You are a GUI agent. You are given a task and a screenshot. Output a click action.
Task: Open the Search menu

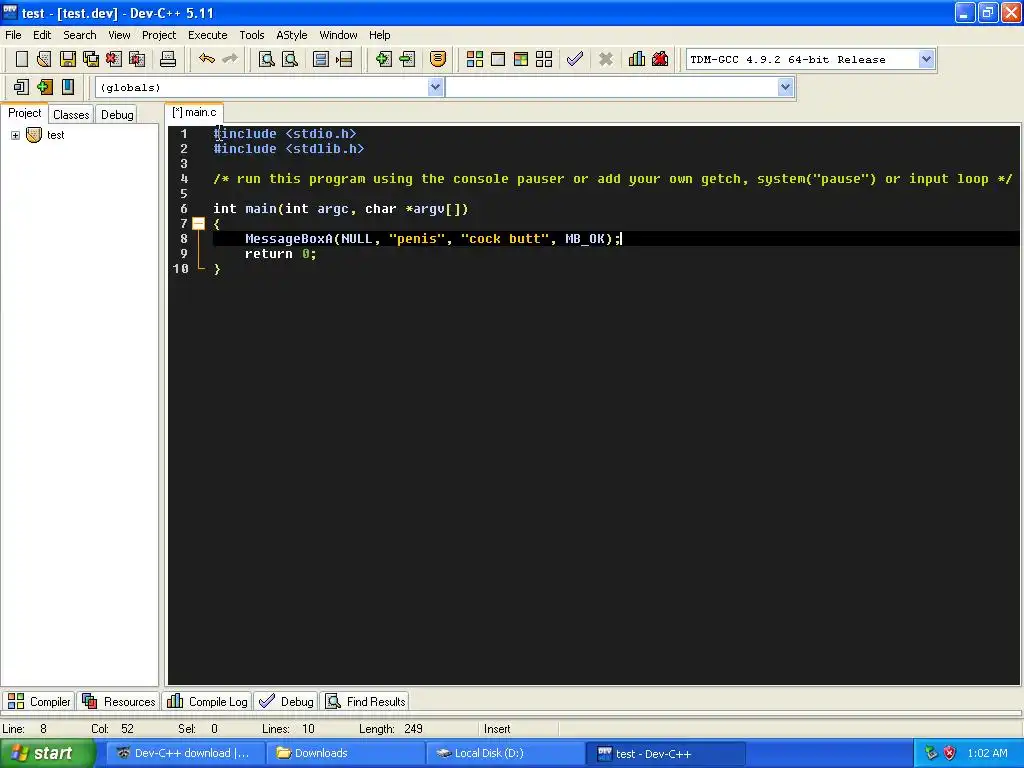(x=80, y=35)
